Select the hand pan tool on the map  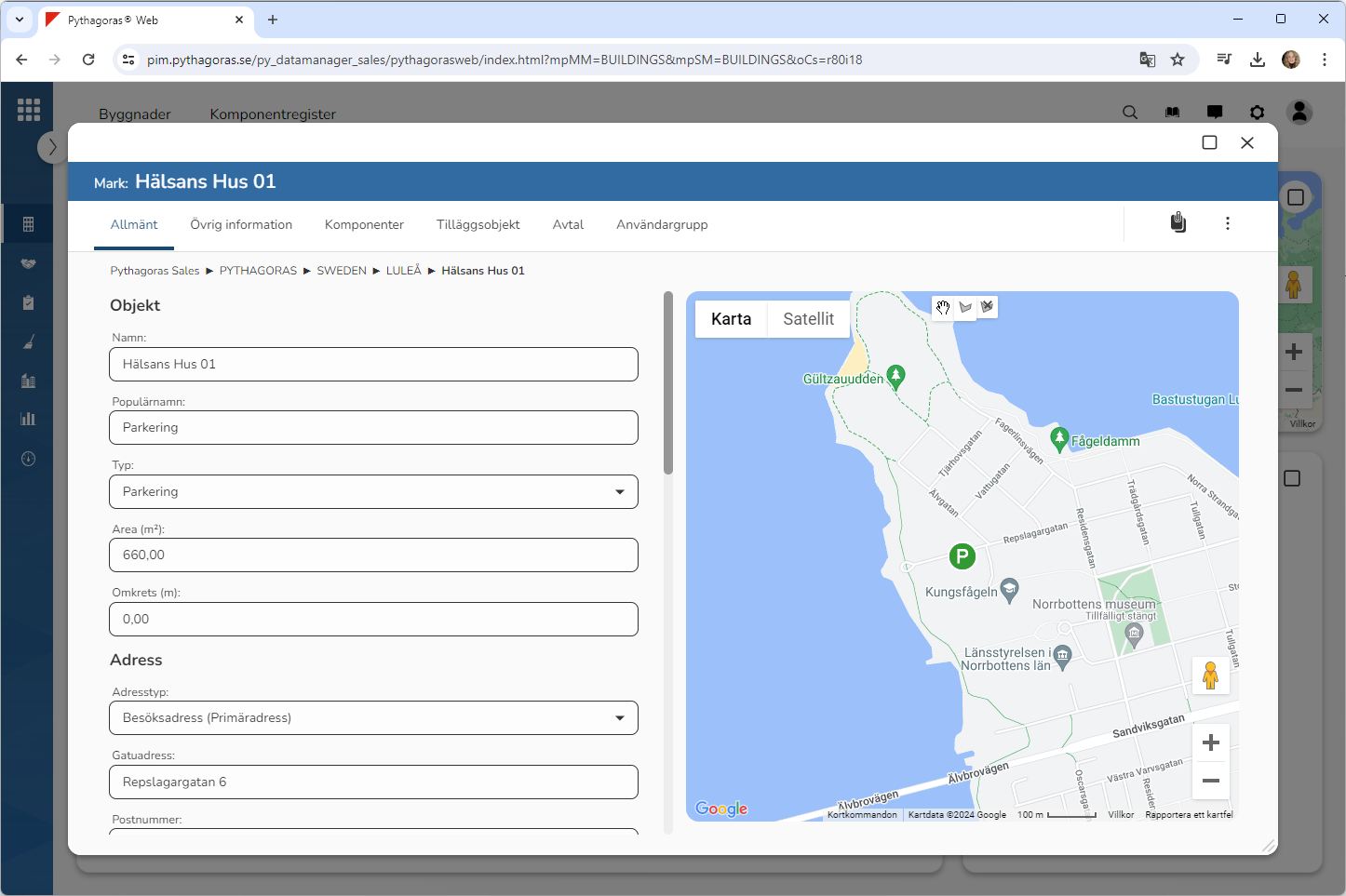pos(943,308)
